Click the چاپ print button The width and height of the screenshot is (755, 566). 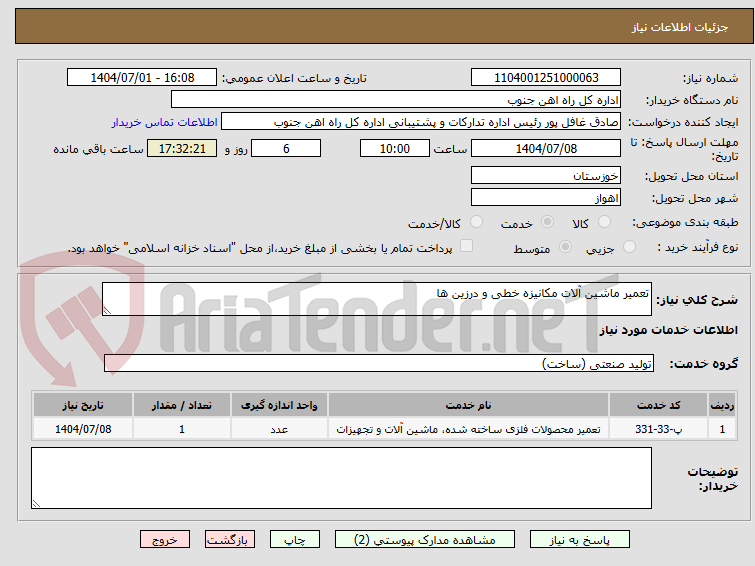(x=295, y=540)
